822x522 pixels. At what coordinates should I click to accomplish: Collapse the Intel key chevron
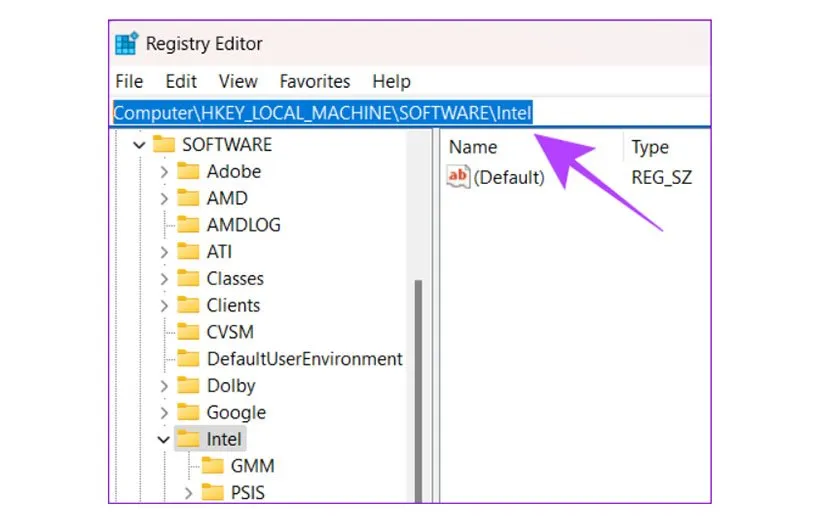pos(163,439)
